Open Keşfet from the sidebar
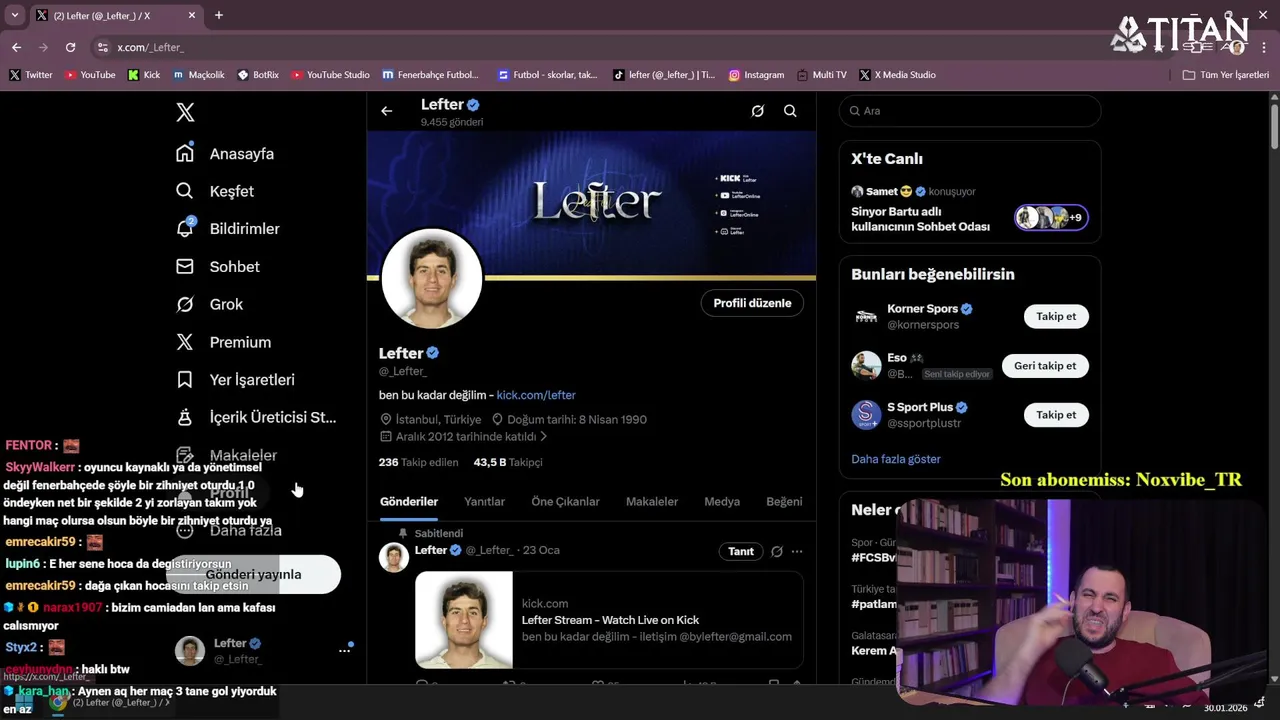This screenshot has height=720, width=1280. 215,191
